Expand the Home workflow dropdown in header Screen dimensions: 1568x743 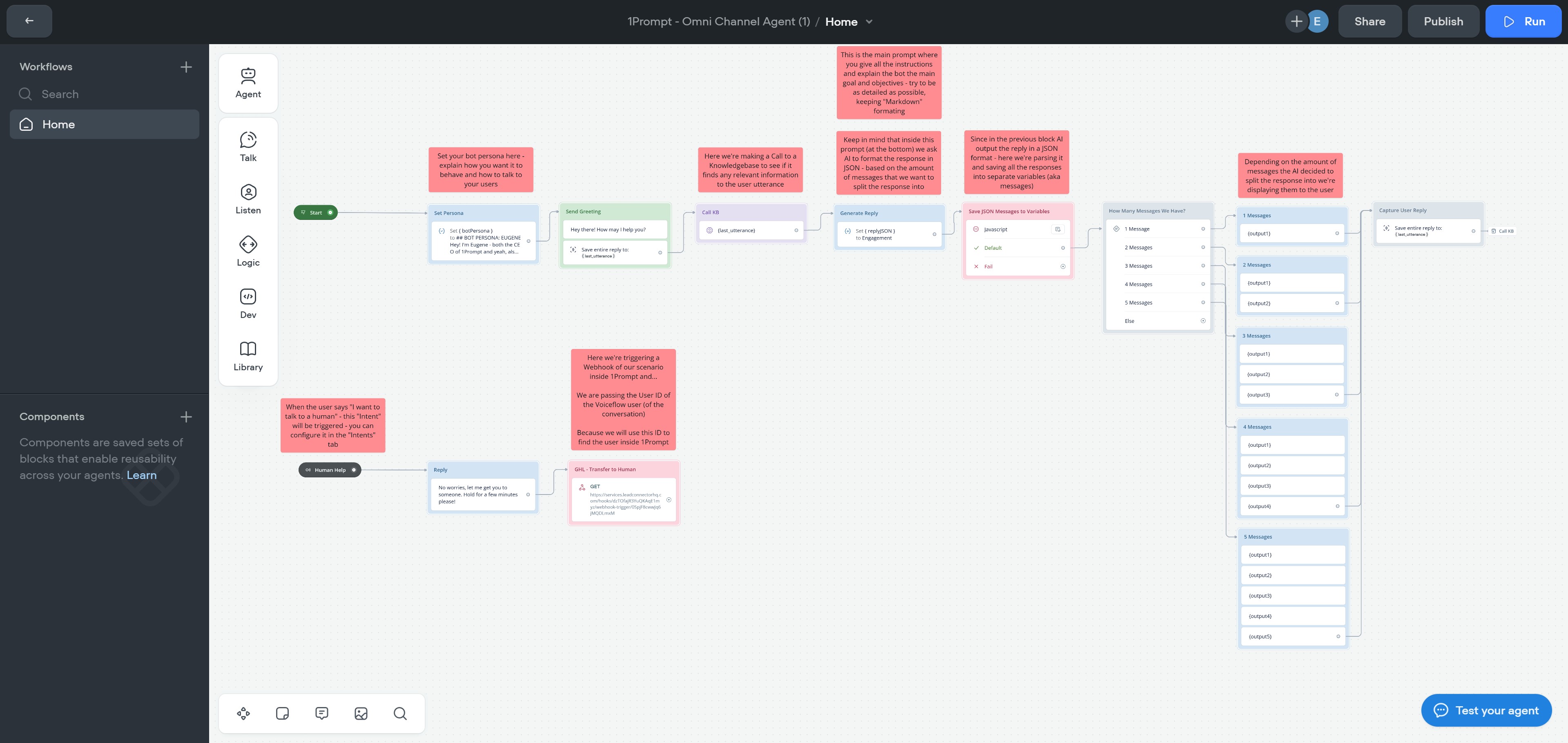[869, 22]
